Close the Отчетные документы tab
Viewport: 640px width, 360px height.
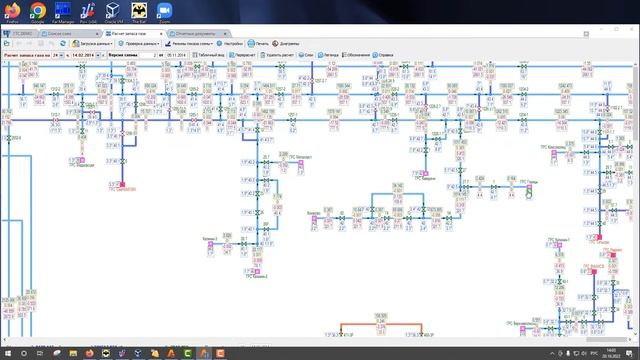[x=225, y=33]
